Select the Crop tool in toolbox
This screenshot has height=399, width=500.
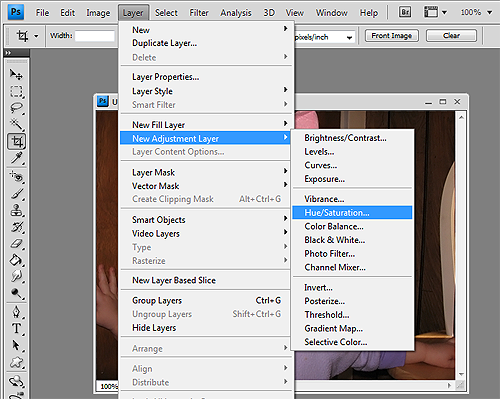[17, 142]
